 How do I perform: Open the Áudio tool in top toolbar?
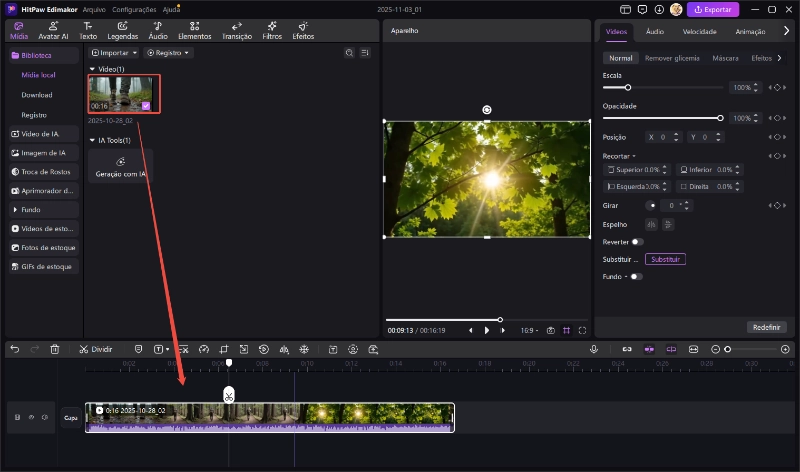click(x=158, y=31)
